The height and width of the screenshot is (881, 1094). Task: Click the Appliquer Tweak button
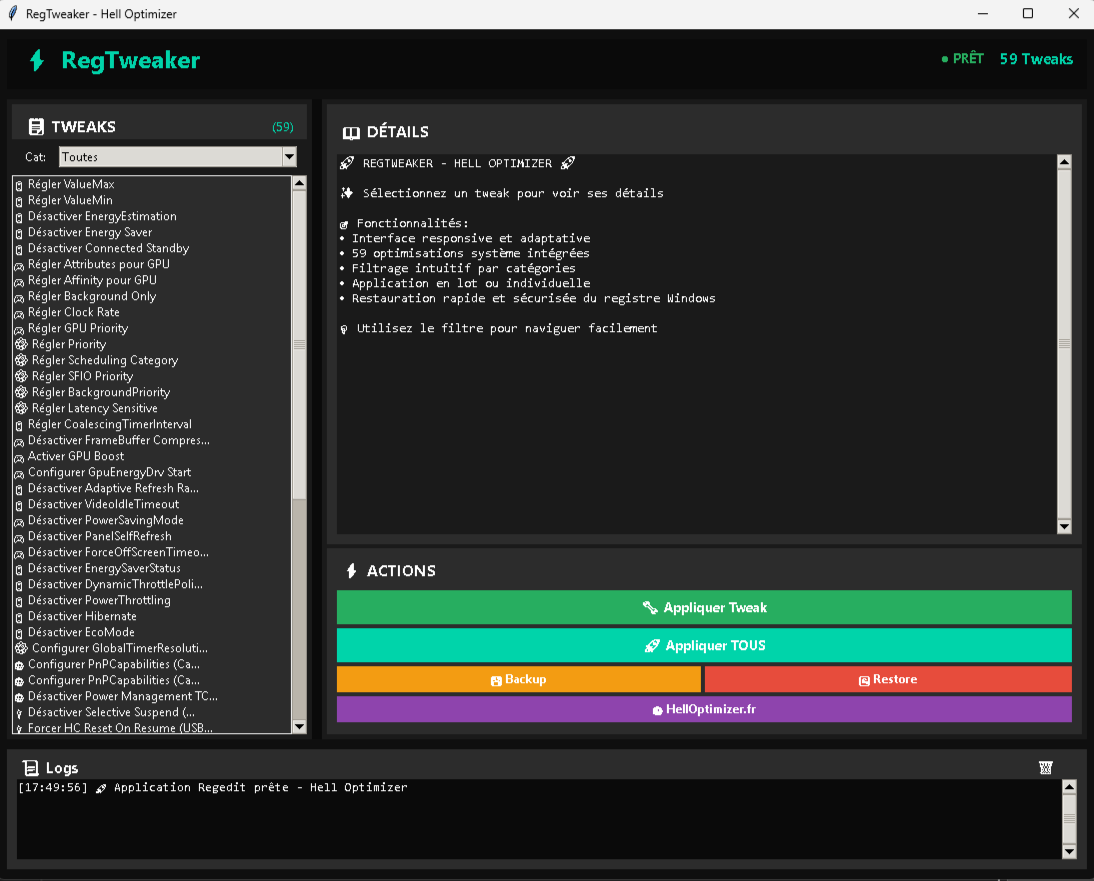click(x=704, y=607)
